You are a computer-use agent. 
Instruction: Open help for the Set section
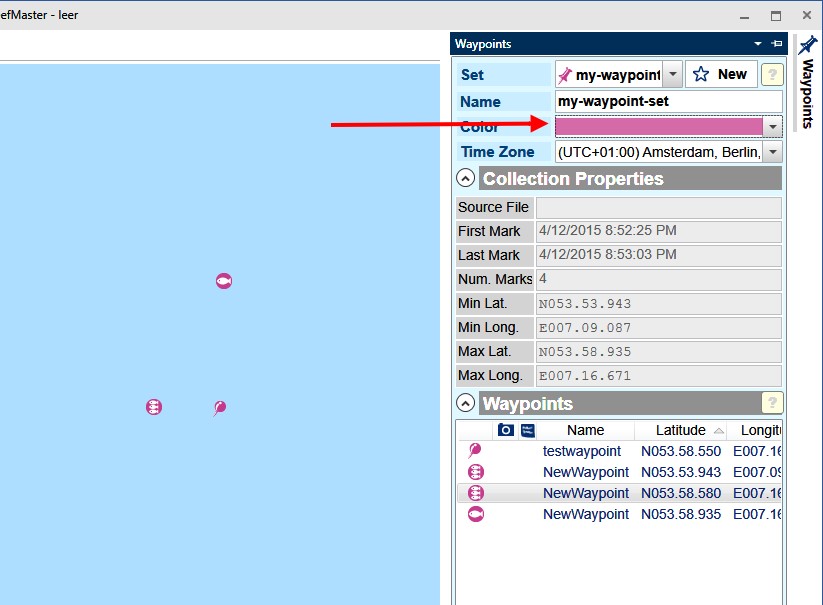click(x=771, y=75)
